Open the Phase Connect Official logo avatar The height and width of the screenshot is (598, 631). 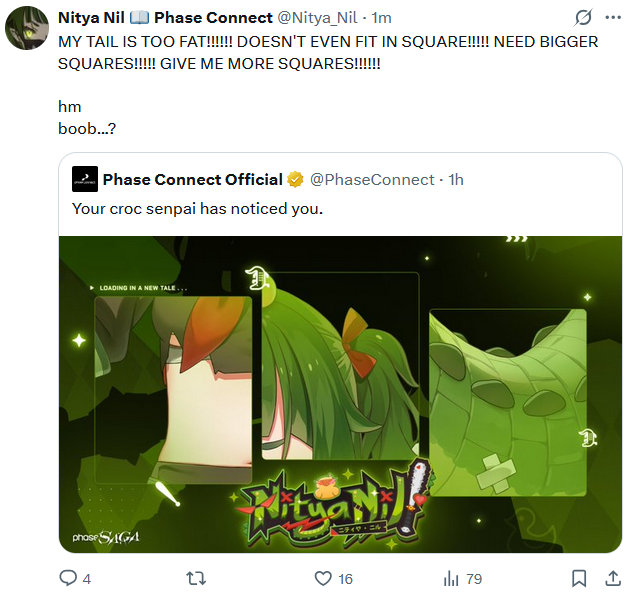pyautogui.click(x=85, y=179)
